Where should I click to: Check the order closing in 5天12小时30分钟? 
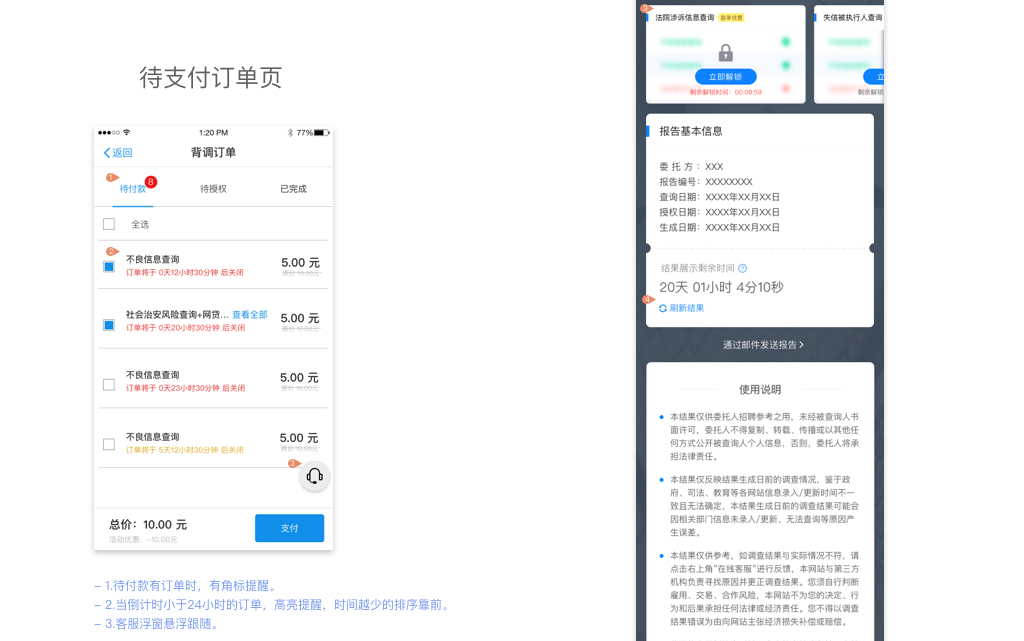[109, 444]
